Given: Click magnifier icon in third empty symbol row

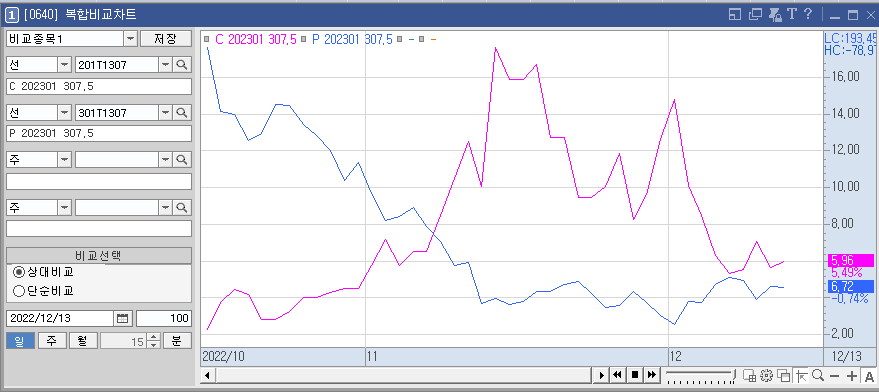Looking at the screenshot, I should [182, 160].
